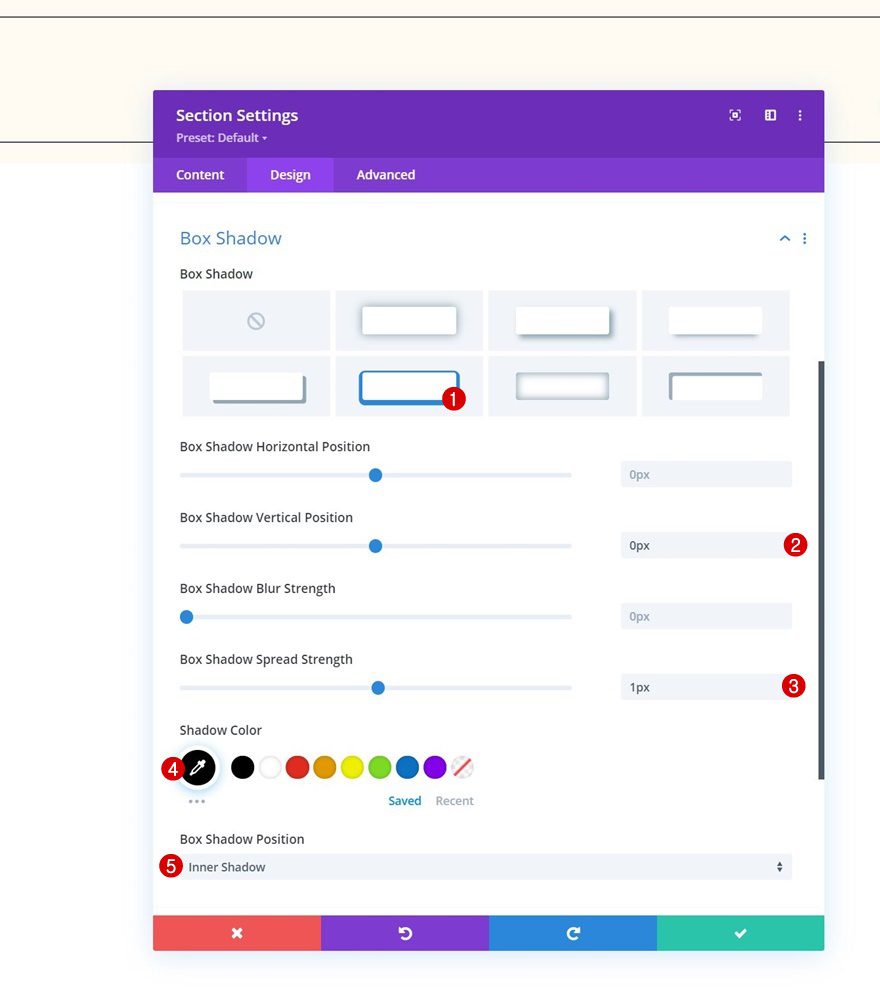Collapse the Box Shadow section
880x994 pixels.
click(x=784, y=238)
